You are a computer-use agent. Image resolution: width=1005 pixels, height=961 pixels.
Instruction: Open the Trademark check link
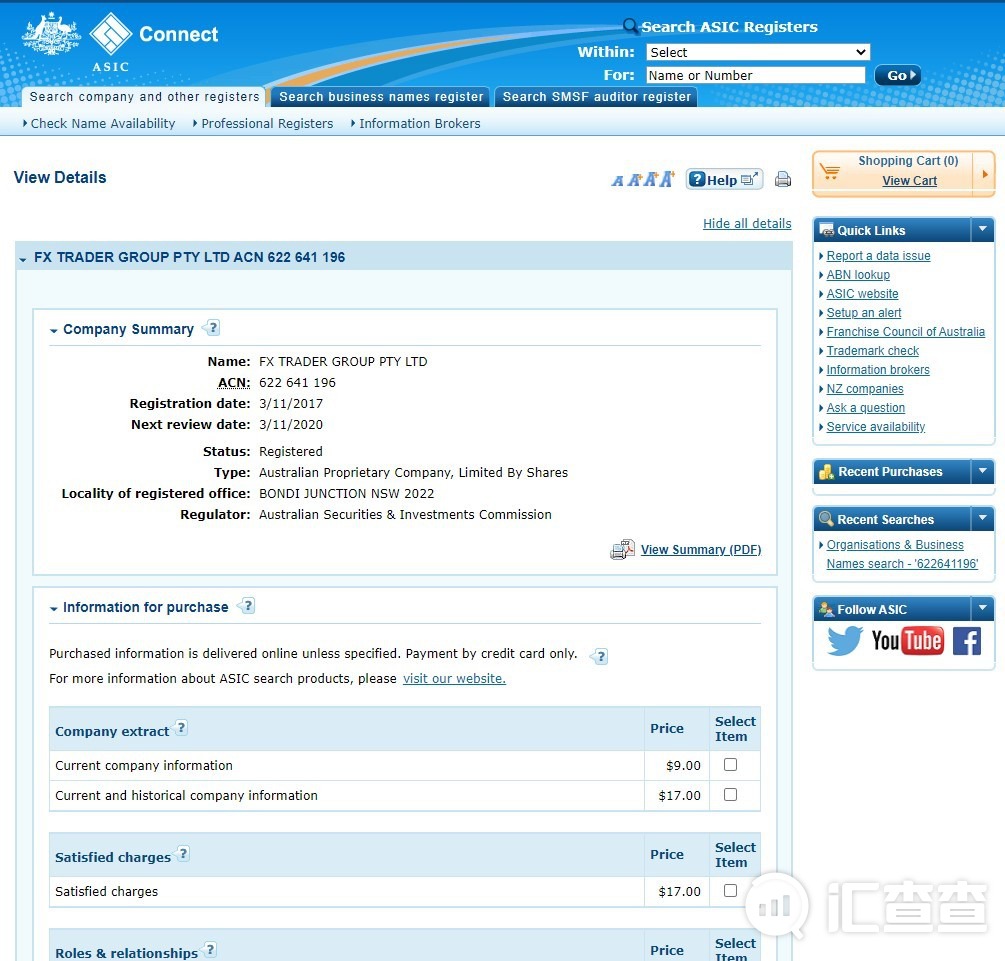tap(872, 351)
